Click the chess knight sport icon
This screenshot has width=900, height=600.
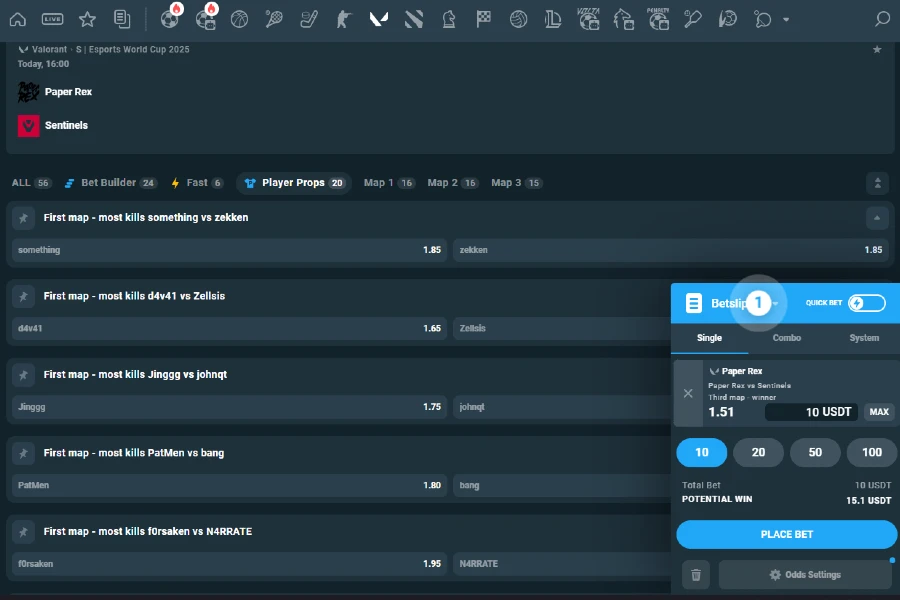[449, 18]
